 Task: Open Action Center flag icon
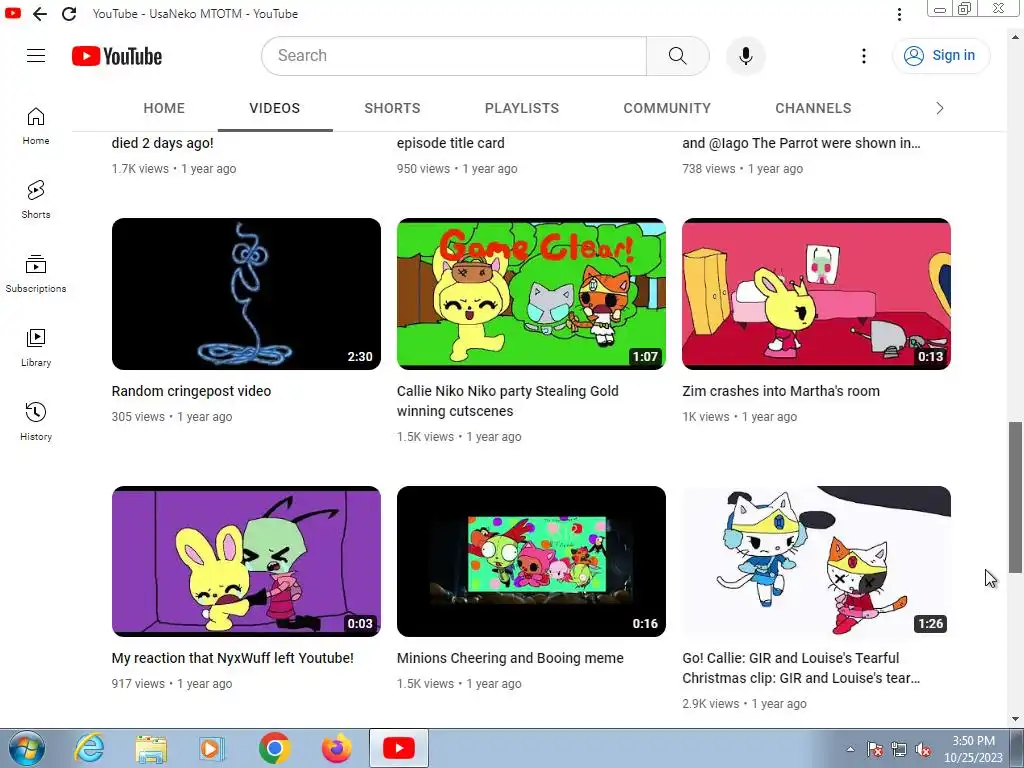point(875,750)
